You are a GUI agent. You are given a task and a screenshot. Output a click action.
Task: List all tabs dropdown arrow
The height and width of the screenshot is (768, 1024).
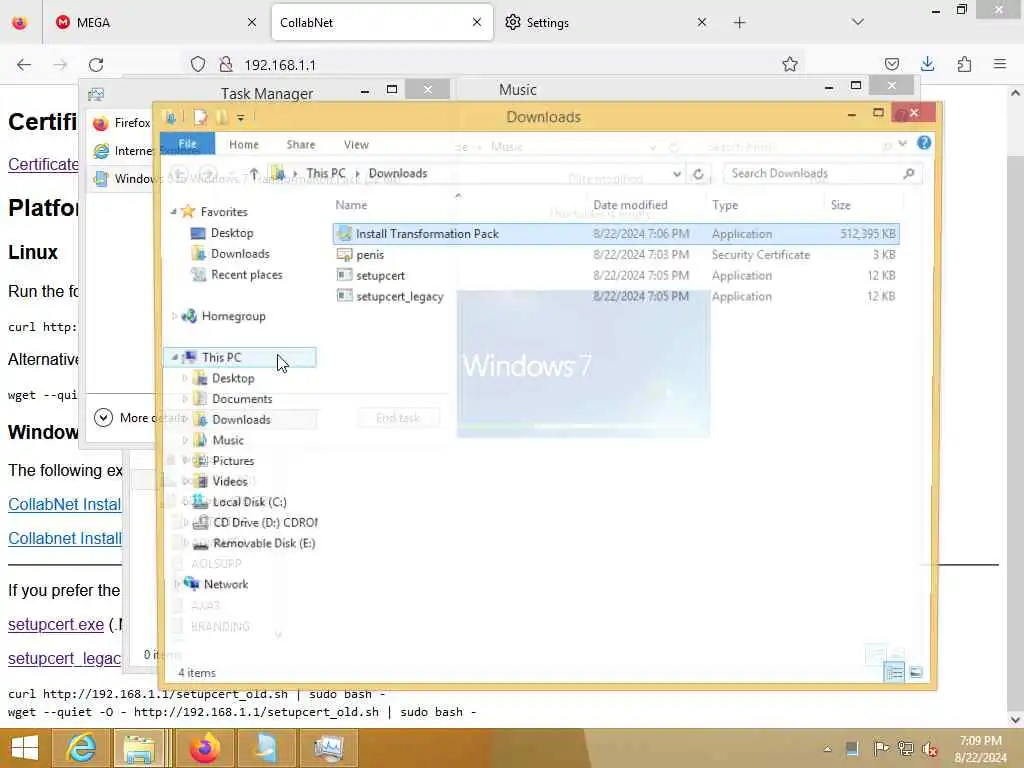click(858, 23)
